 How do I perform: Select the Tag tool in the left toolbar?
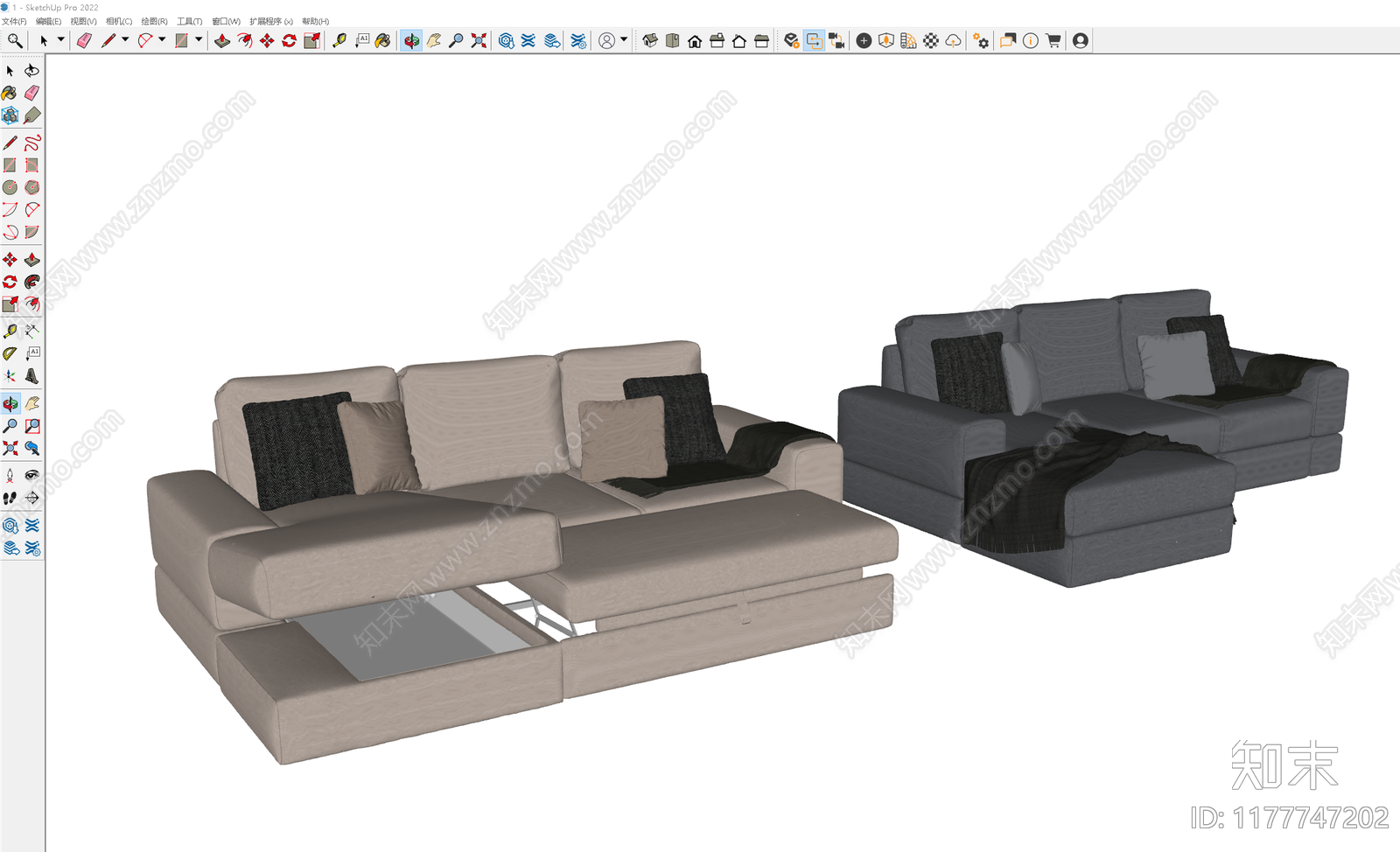tap(31, 115)
